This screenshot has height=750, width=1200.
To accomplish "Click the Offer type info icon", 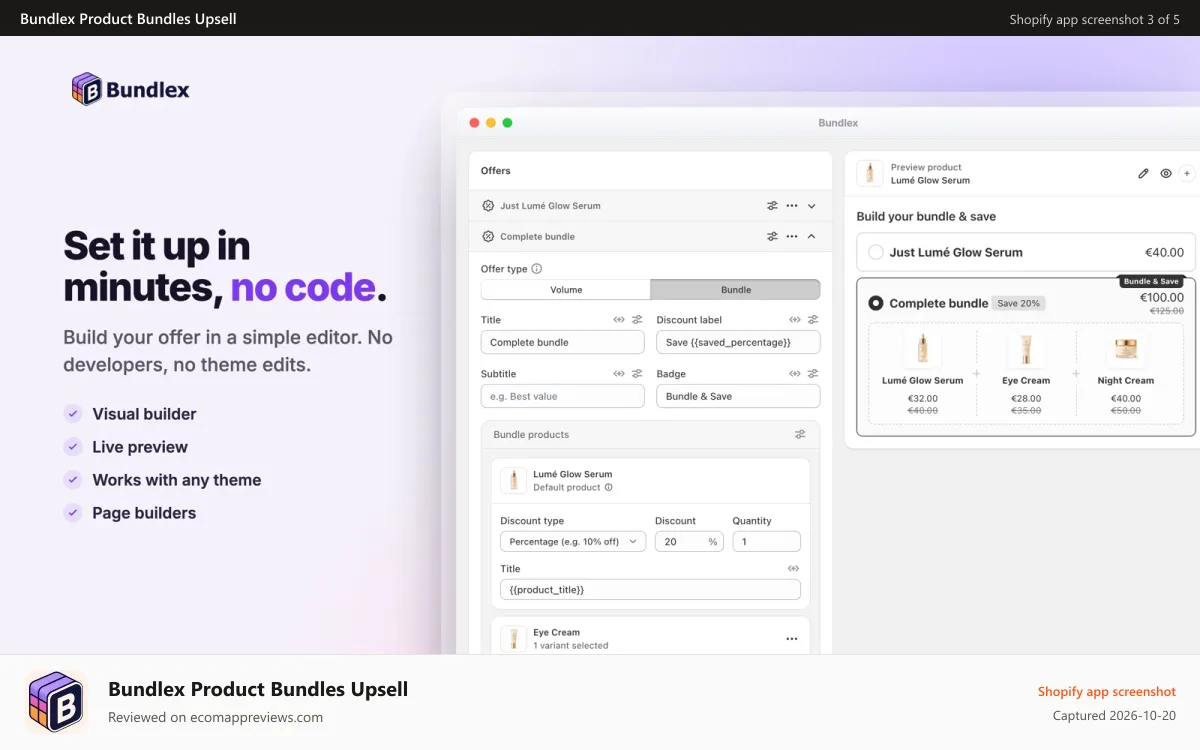I will click(537, 269).
